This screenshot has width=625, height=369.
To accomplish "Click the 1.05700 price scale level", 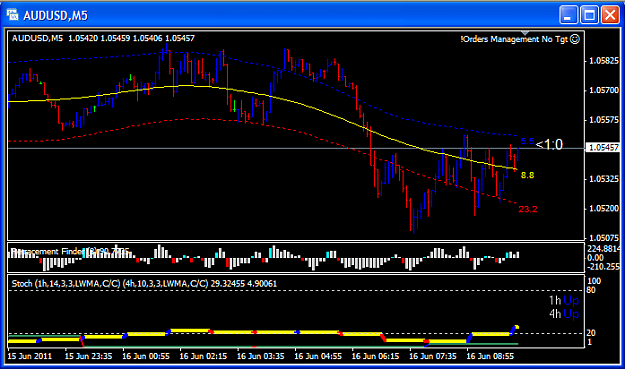I will (x=604, y=90).
